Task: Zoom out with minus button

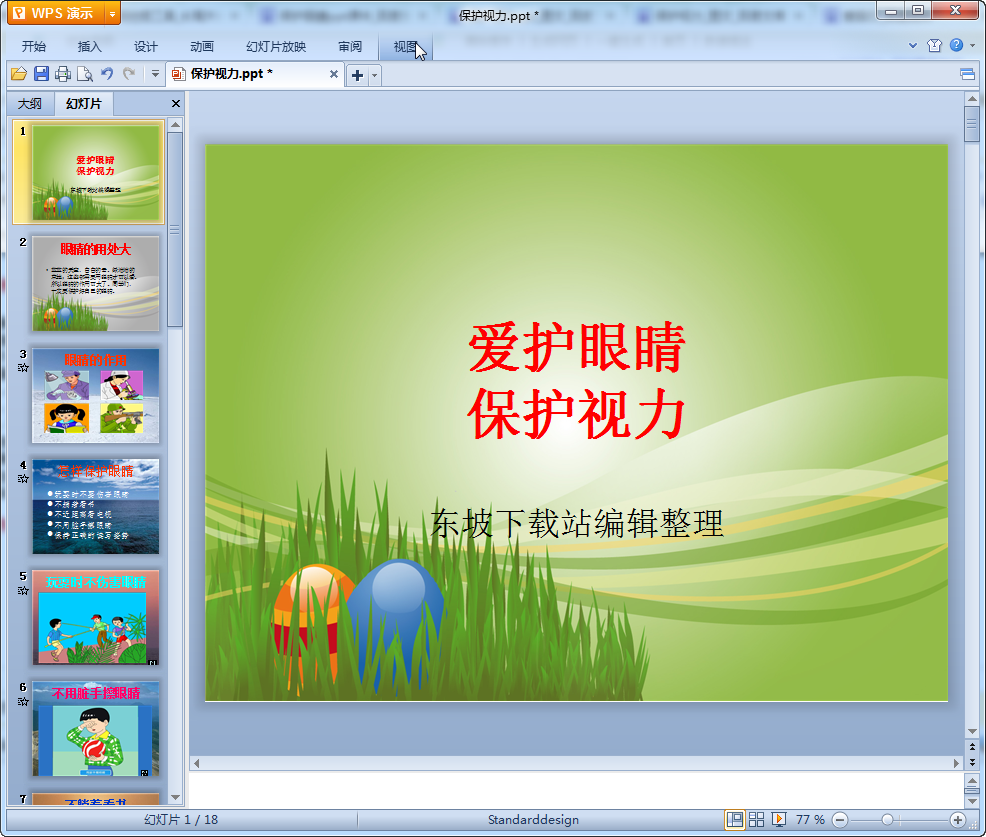Action: (840, 819)
